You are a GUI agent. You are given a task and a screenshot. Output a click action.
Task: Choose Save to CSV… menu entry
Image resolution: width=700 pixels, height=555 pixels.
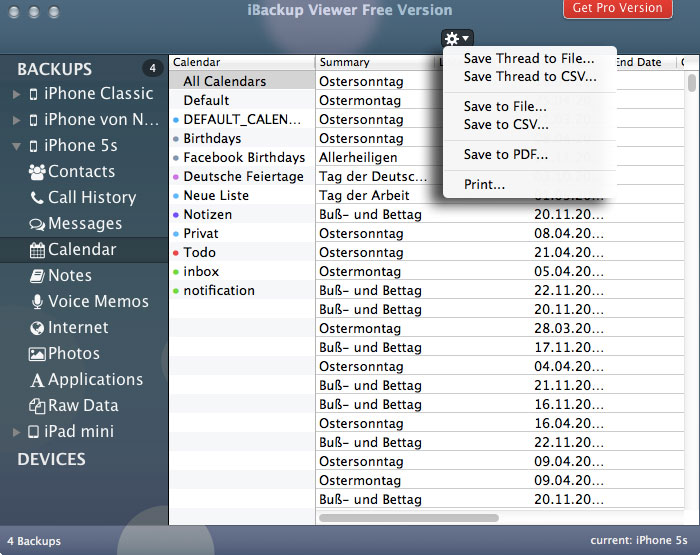point(529,125)
